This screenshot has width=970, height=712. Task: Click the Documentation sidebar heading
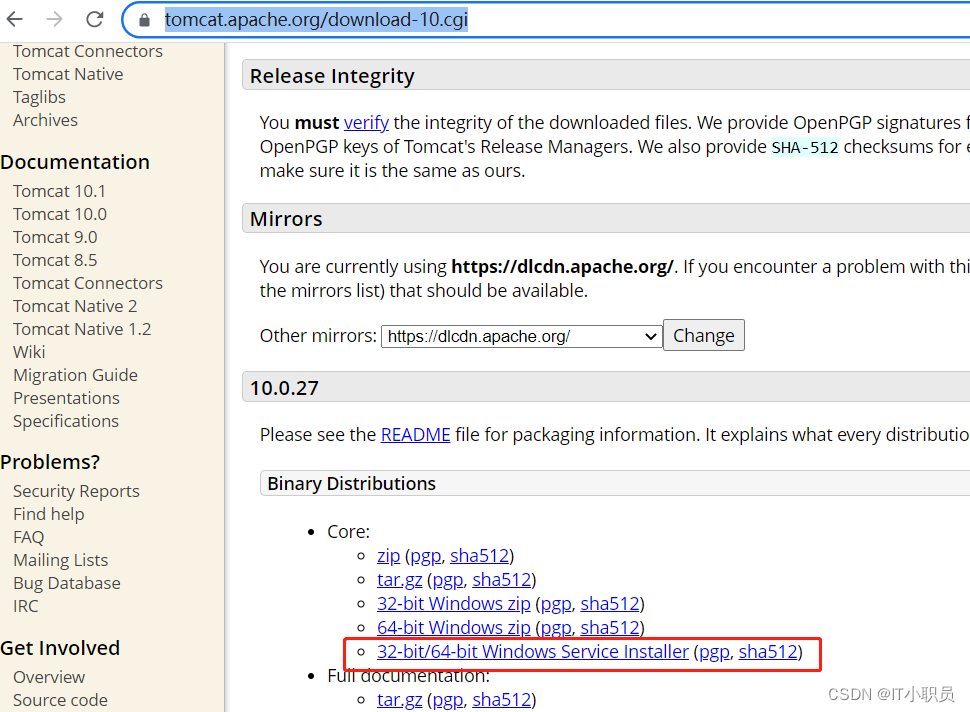[x=75, y=162]
